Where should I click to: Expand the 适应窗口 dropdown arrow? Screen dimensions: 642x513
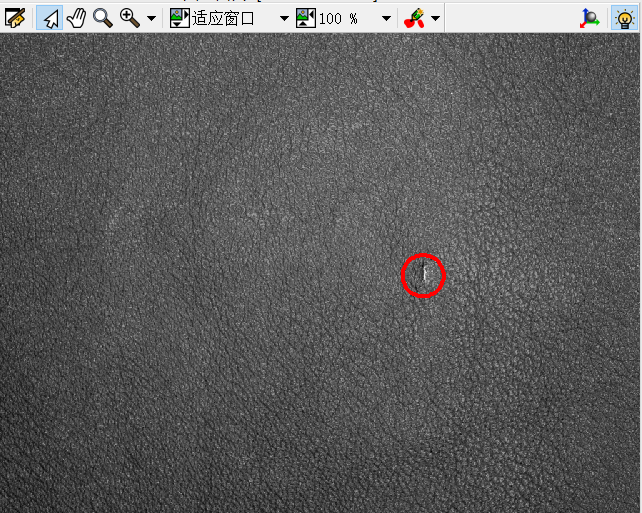pos(284,18)
